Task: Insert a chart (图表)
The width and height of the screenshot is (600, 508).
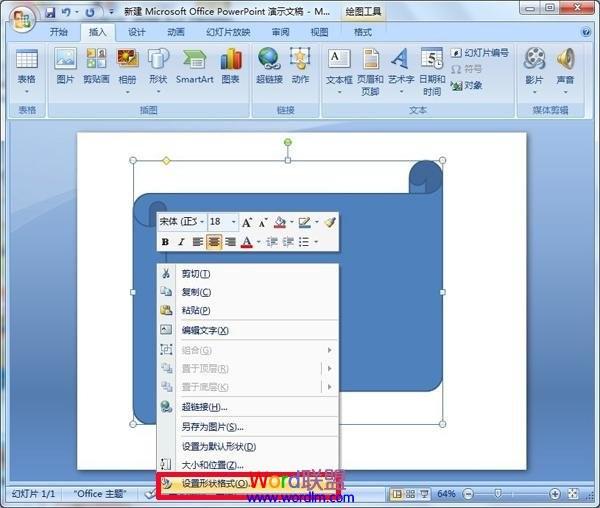Action: point(230,66)
